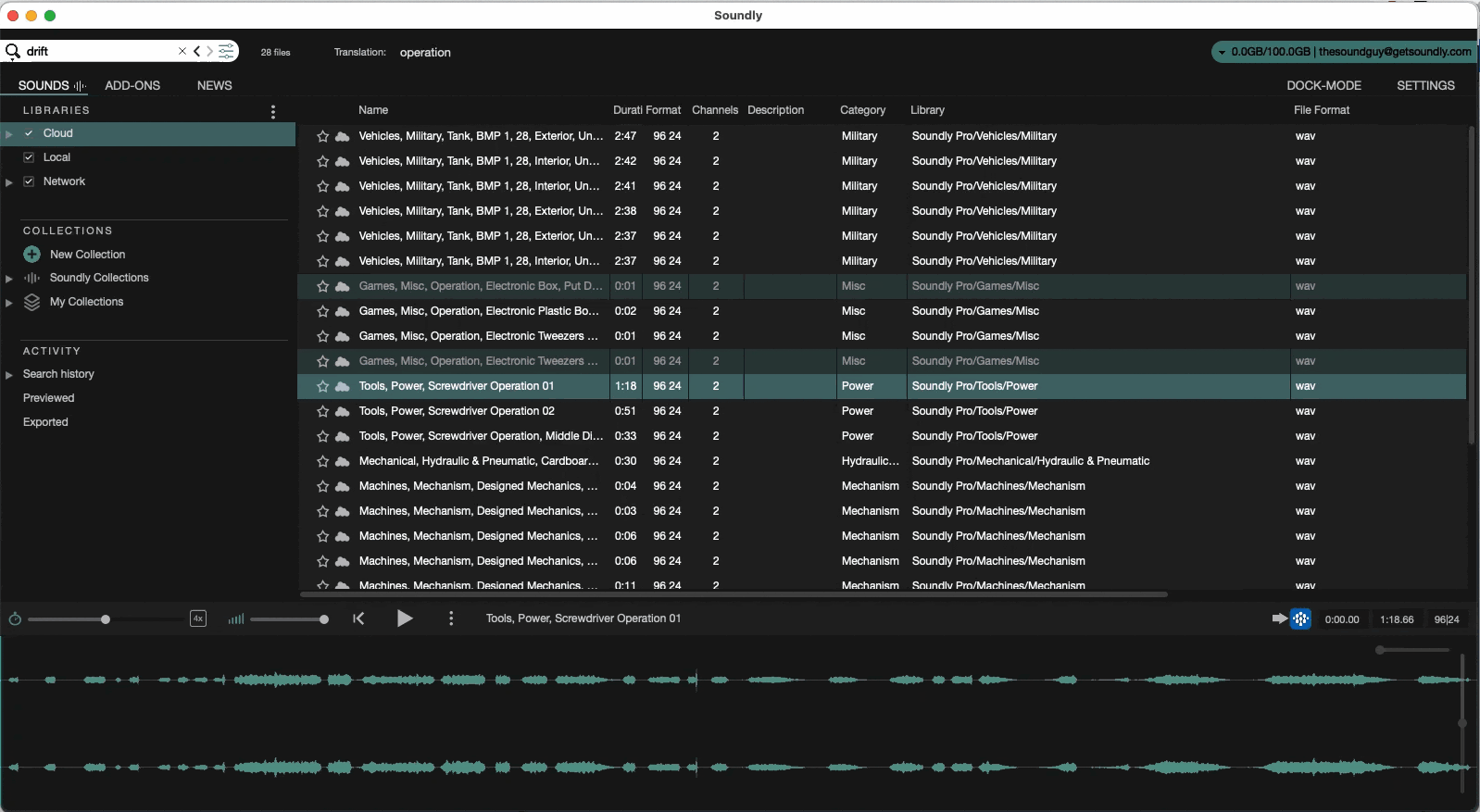Switch to the ADD-ONS tab
The width and height of the screenshot is (1480, 812).
132,85
